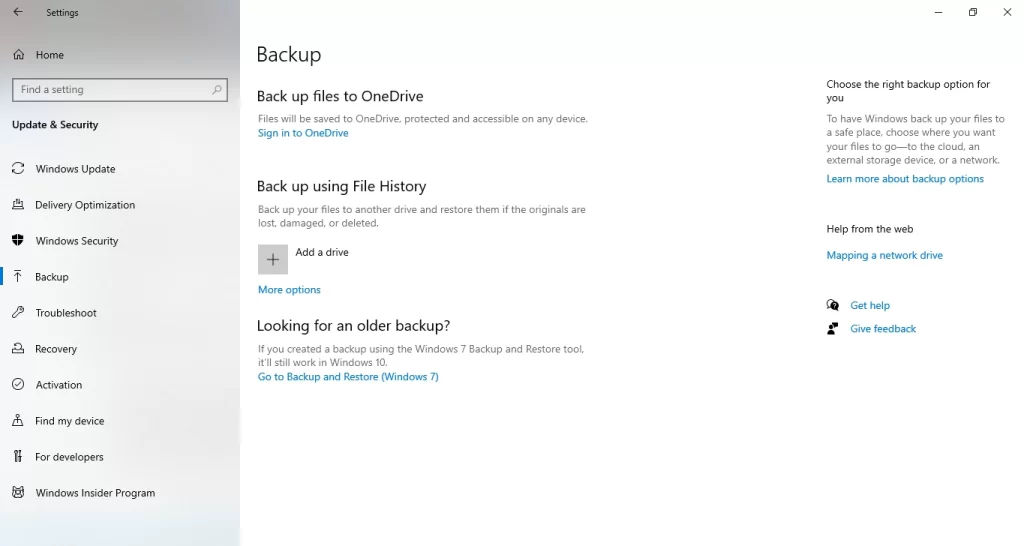Focus the Find a setting search box
Image resolution: width=1024 pixels, height=546 pixels.
pyautogui.click(x=110, y=90)
